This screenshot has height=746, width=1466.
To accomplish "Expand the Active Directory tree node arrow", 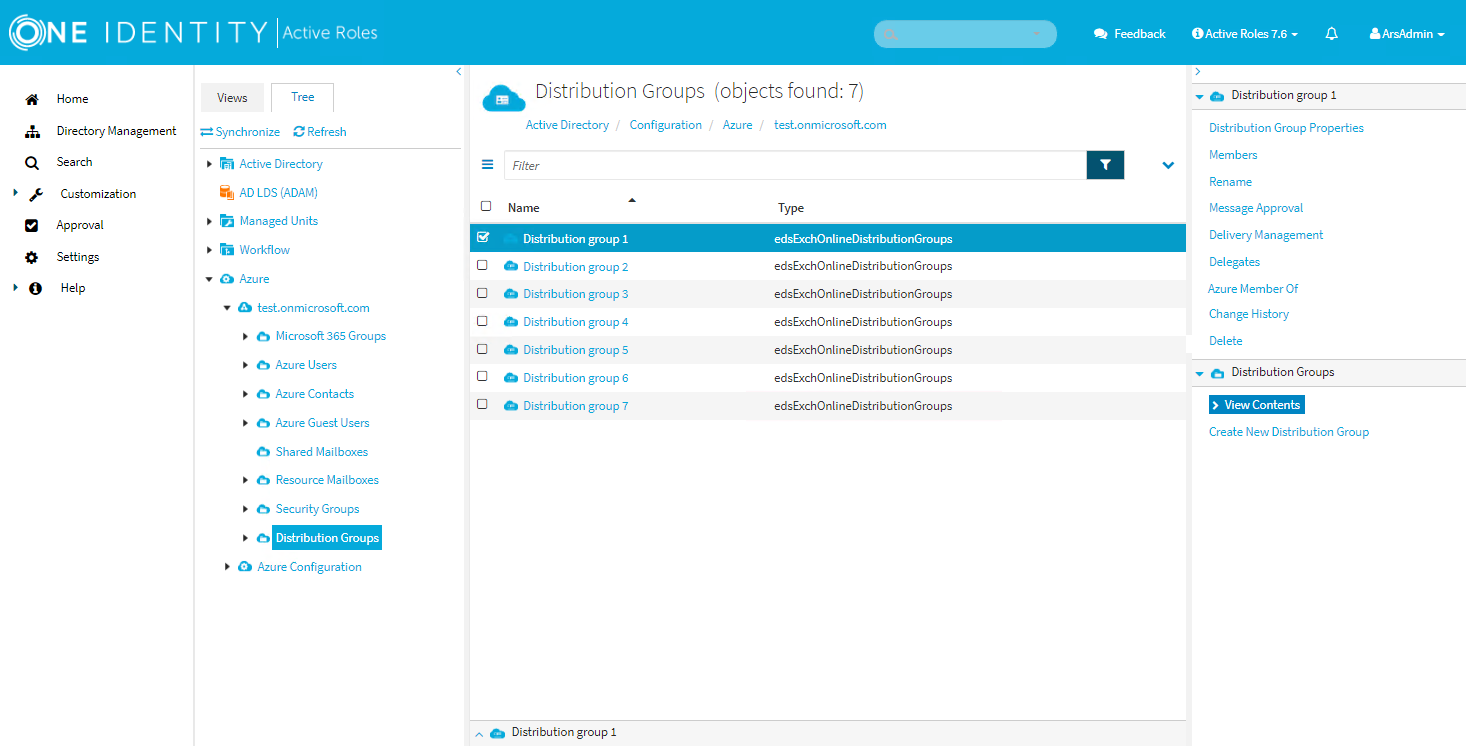I will coord(209,163).
